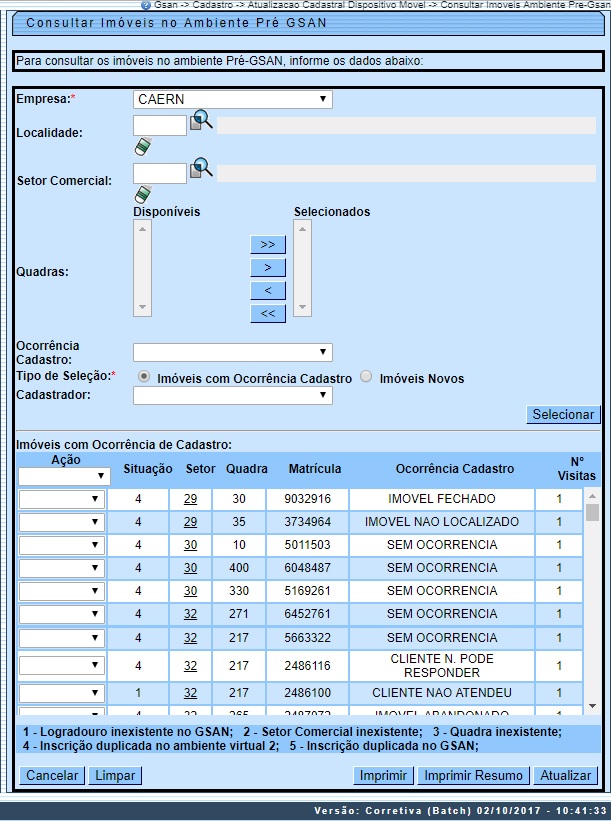Click the help icon beside the Gsan breadcrumb
The image size is (611, 821).
point(146,5)
